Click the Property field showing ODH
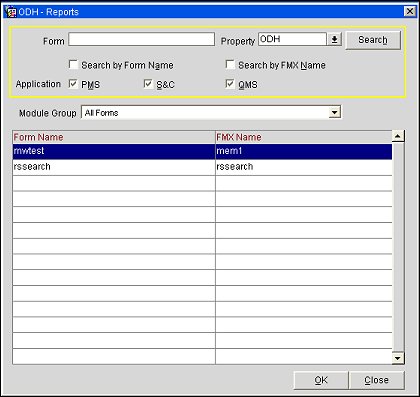420x397 pixels. (292, 39)
